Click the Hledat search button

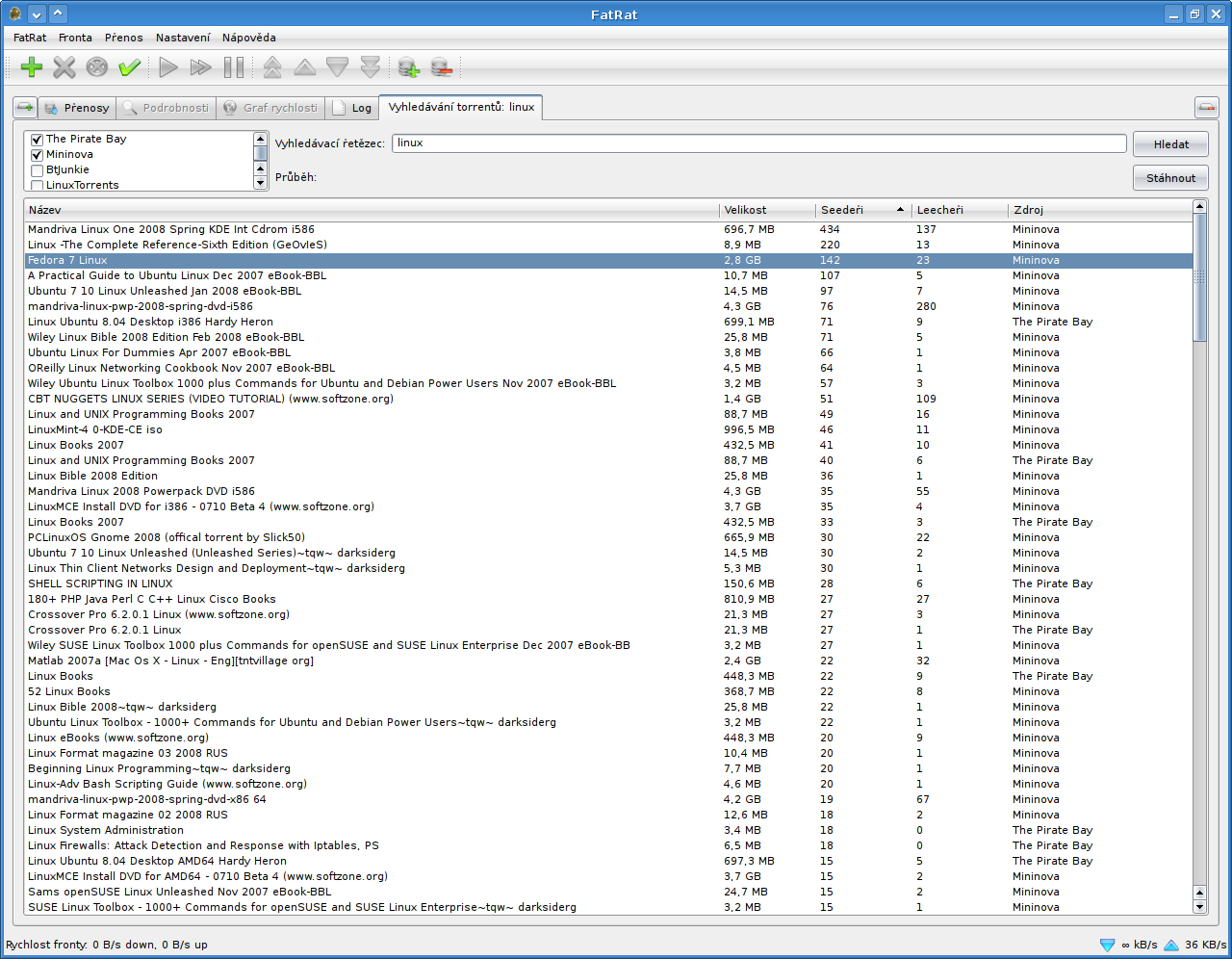click(1170, 144)
